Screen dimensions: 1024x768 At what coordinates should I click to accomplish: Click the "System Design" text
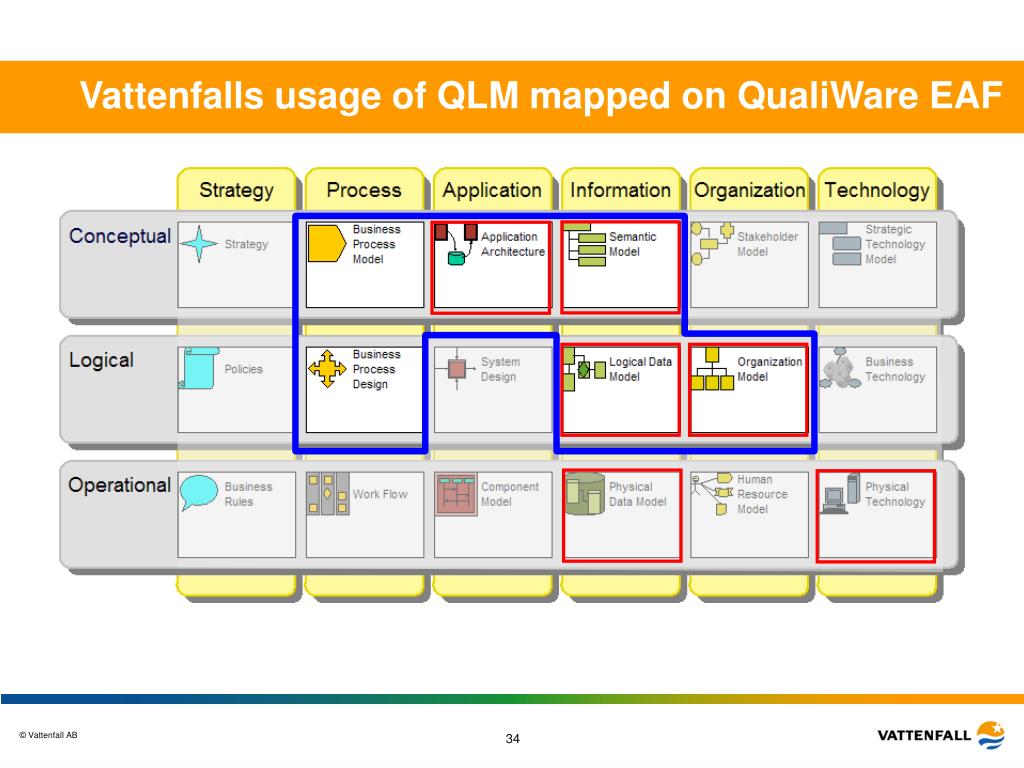pos(500,369)
